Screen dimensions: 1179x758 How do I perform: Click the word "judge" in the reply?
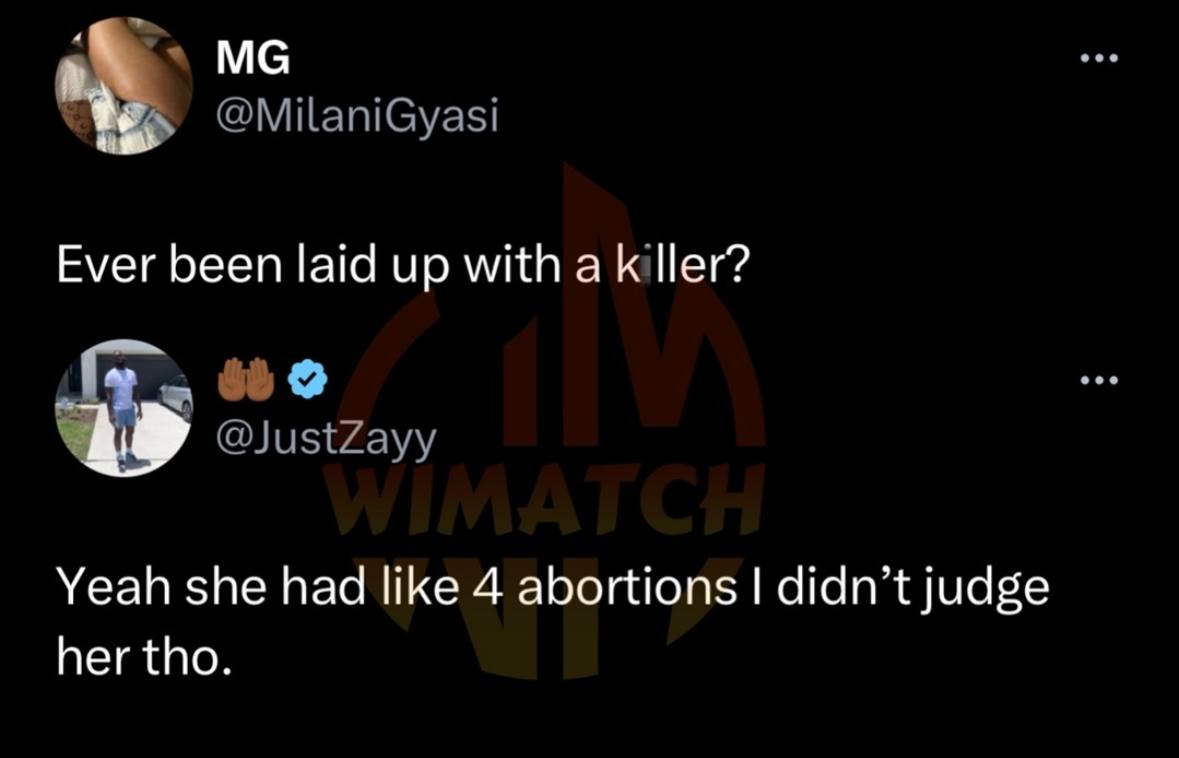[990, 588]
